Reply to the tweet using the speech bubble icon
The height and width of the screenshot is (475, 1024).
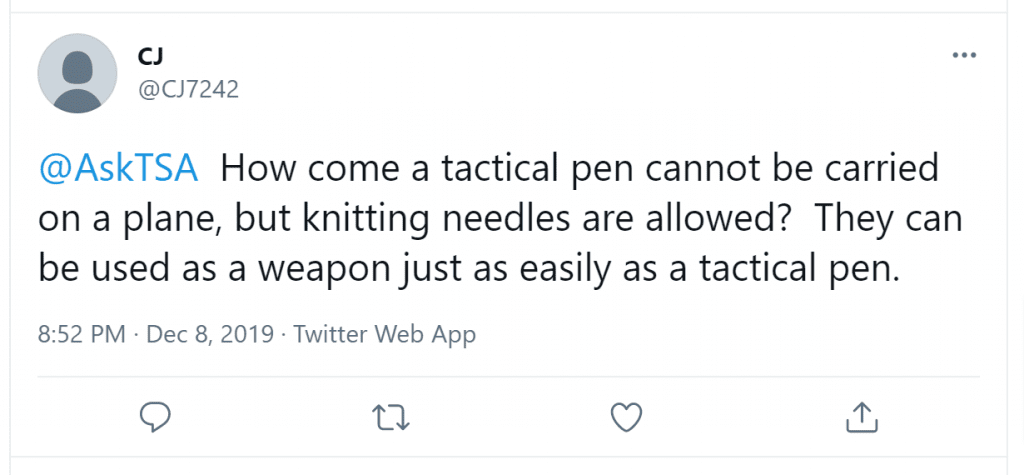point(155,417)
